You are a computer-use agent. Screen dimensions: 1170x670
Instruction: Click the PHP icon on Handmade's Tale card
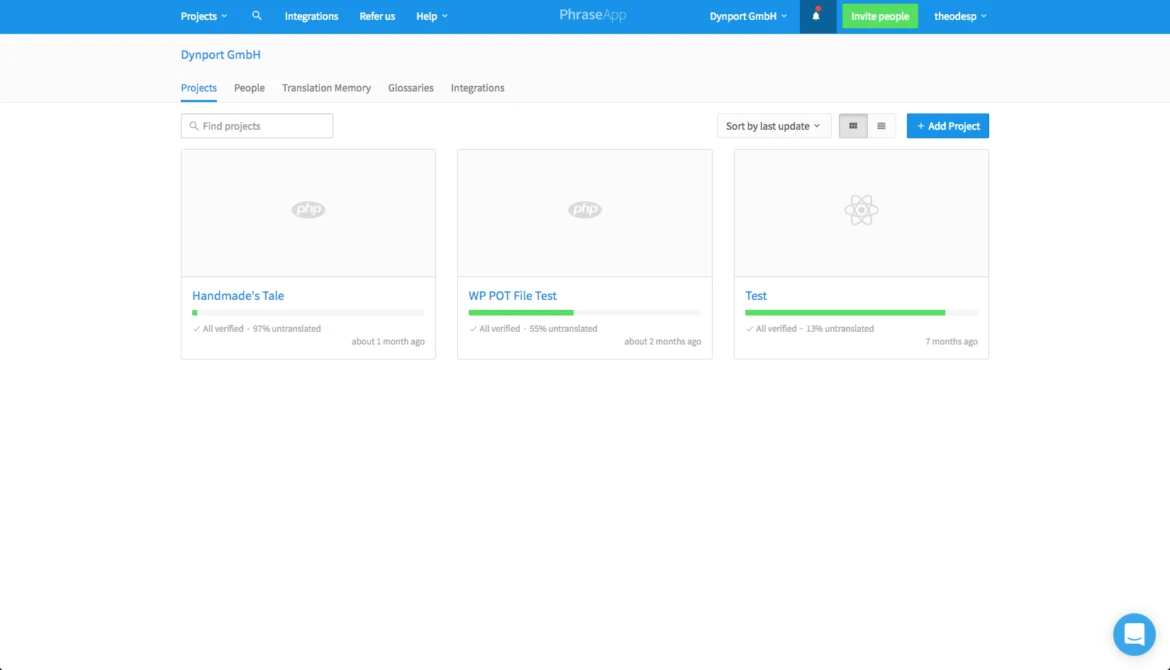click(308, 210)
